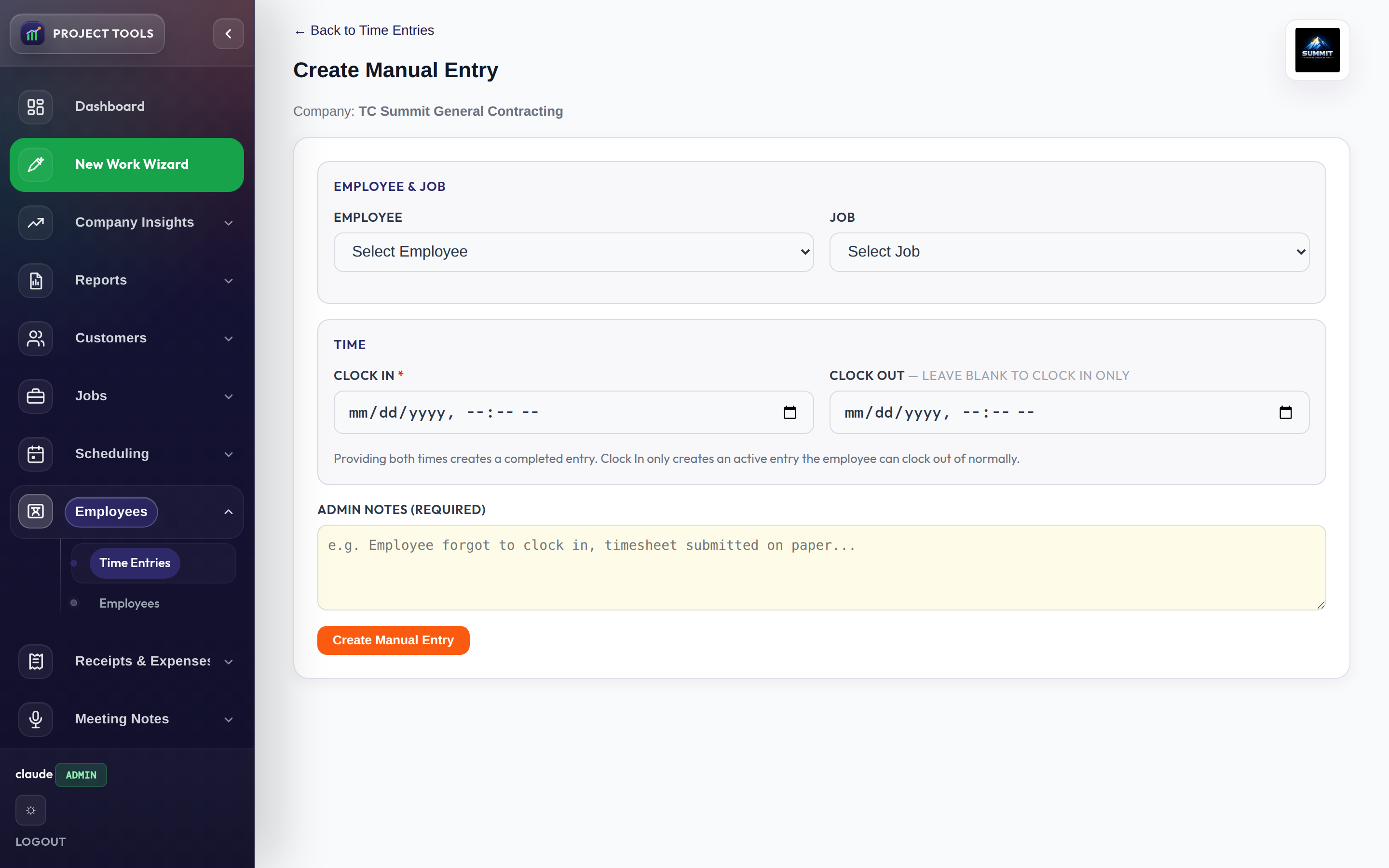Select Employees submenu item under Time Entries

[x=129, y=603]
